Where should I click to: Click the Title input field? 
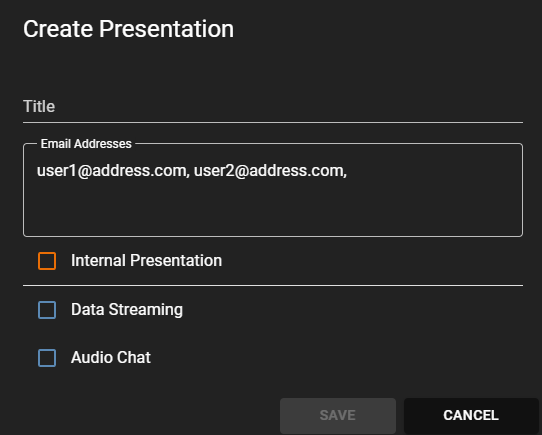(x=273, y=107)
